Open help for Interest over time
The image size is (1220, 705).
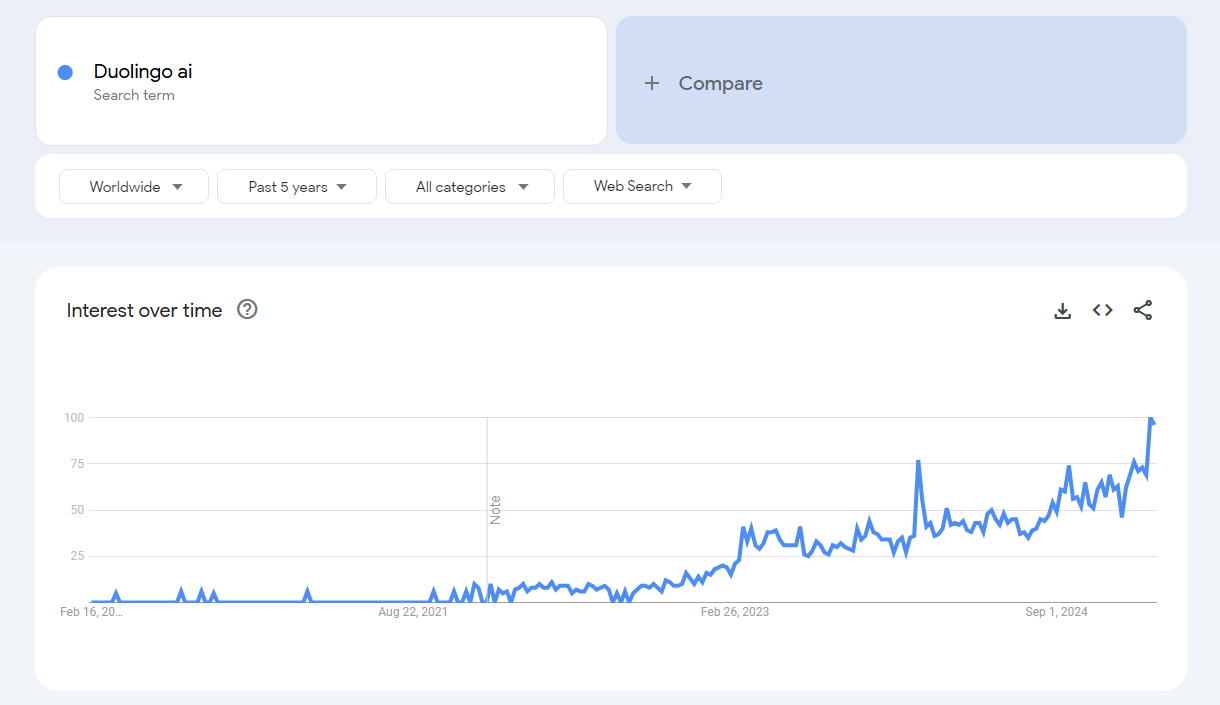point(247,309)
